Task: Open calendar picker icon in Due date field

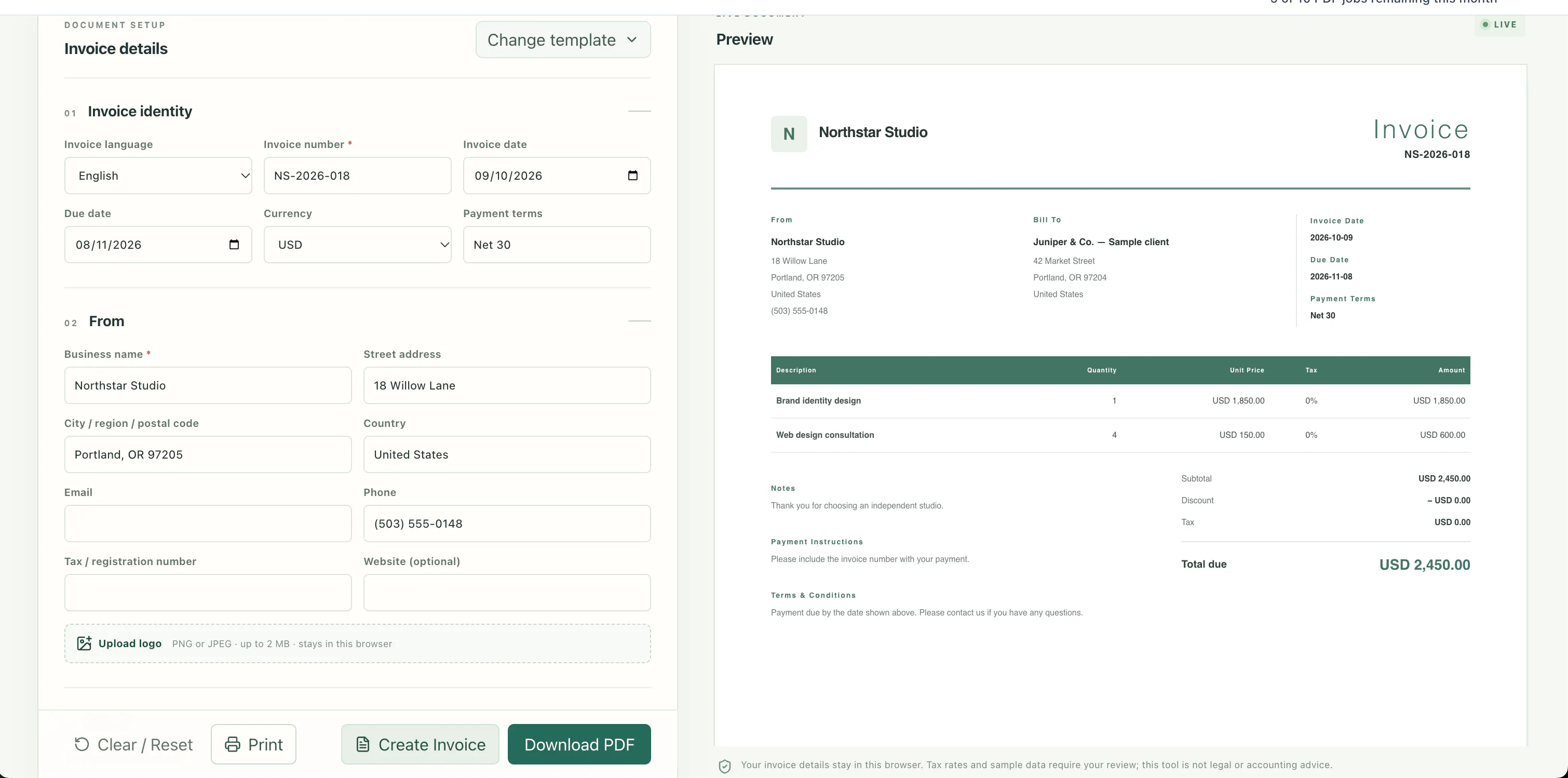Action: pos(234,244)
